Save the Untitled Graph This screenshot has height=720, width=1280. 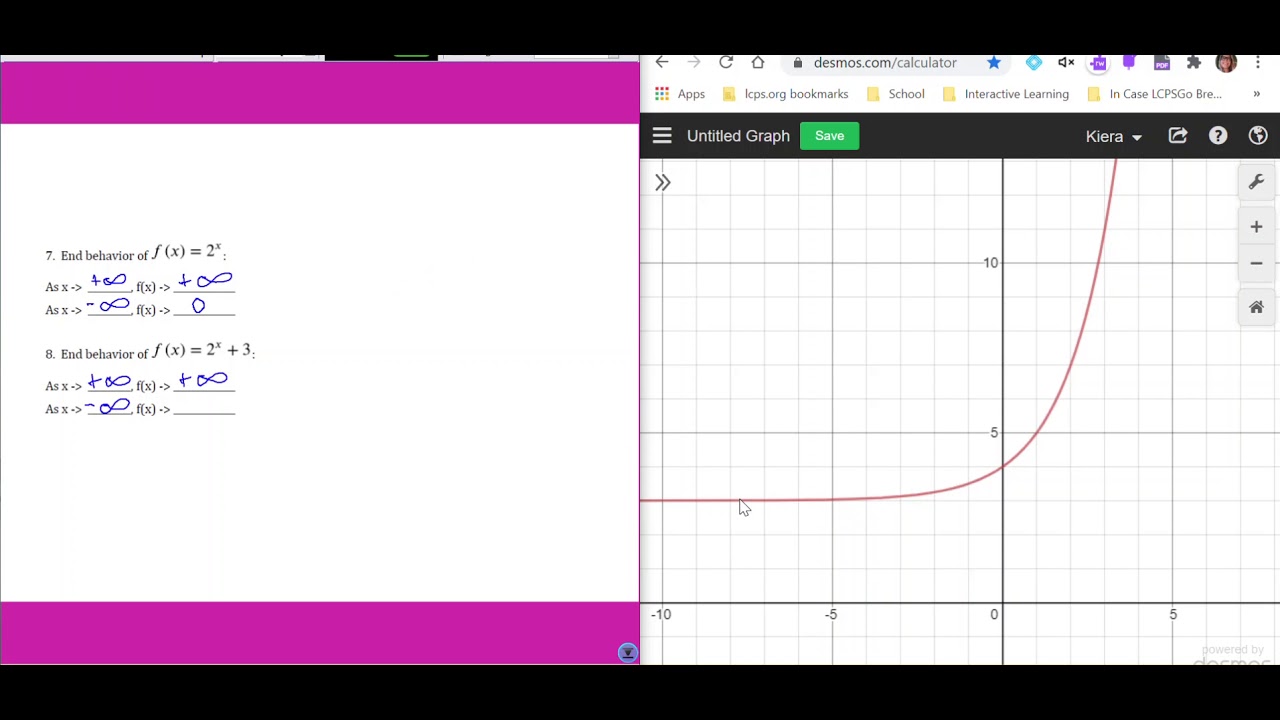click(x=829, y=136)
